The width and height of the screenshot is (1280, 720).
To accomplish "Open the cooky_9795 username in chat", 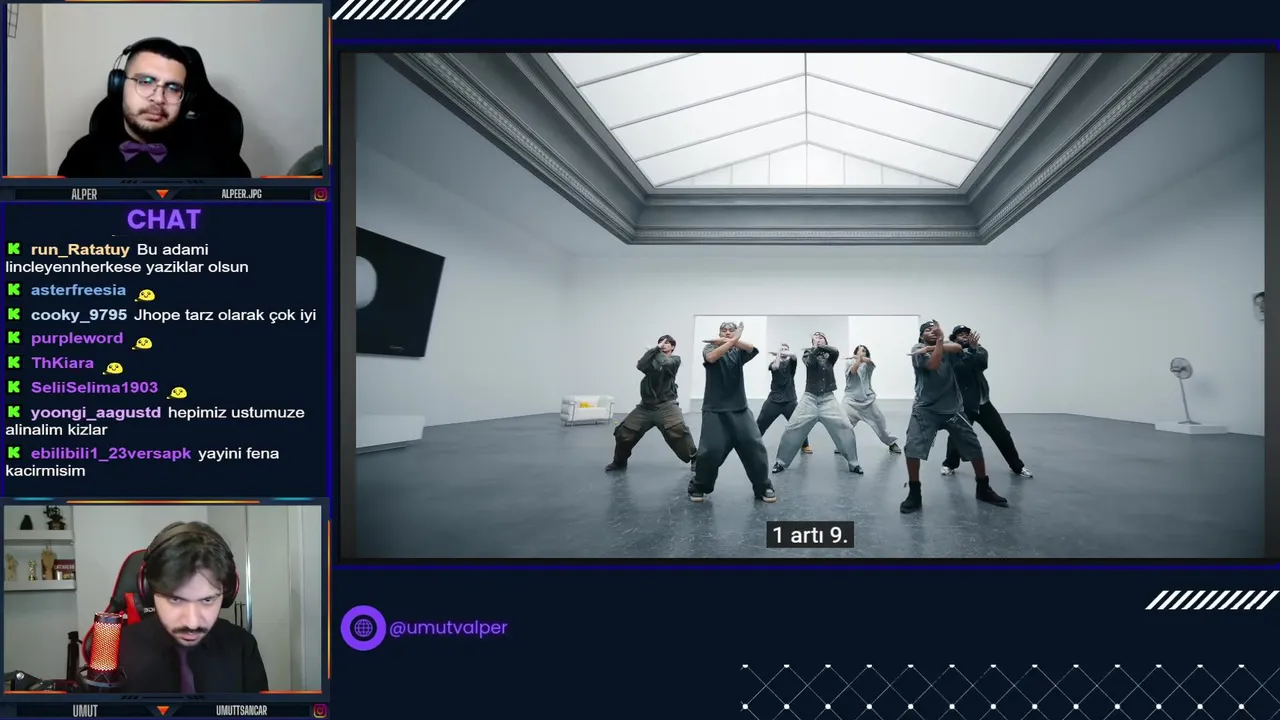I will coord(79,314).
